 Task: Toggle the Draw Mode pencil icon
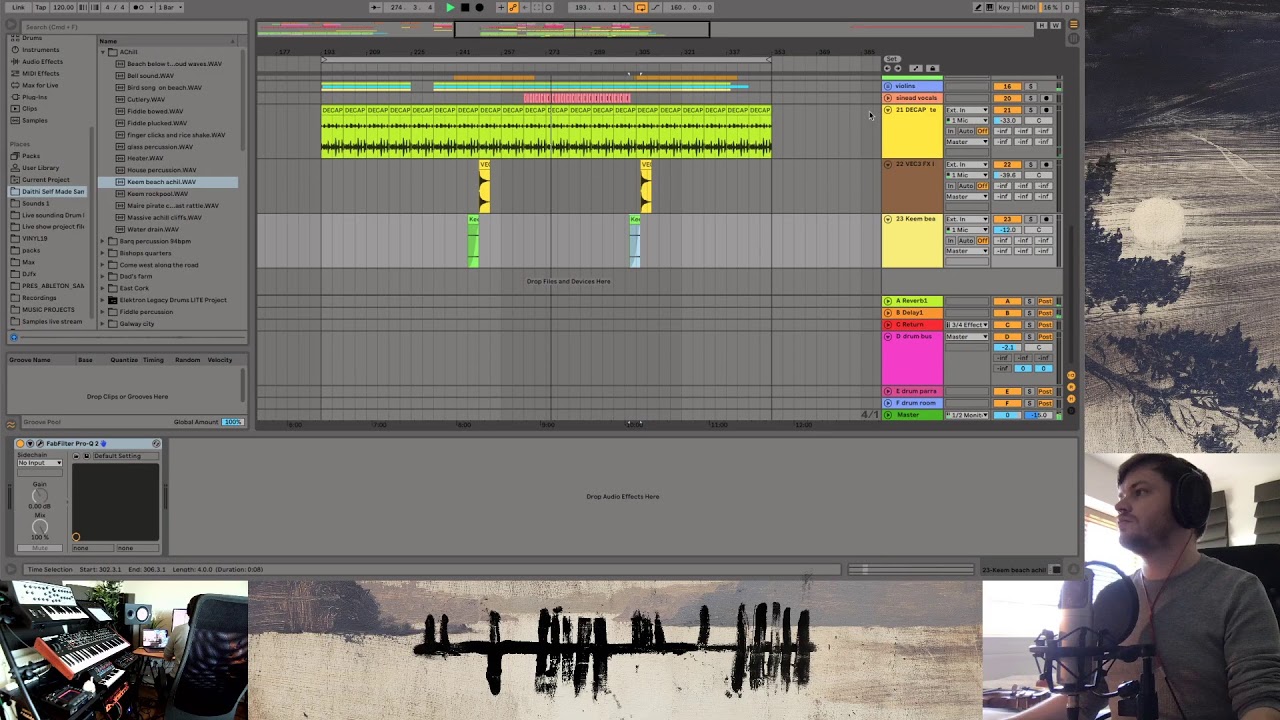978,7
